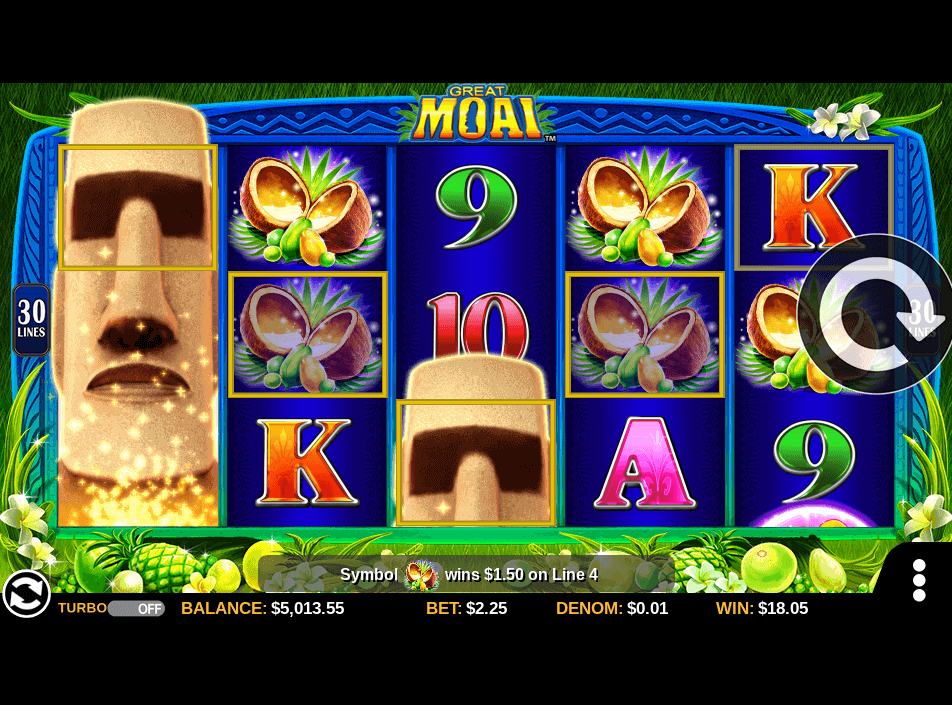The image size is (952, 705).
Task: Click the WIN $18.05 readout
Action: 762,608
